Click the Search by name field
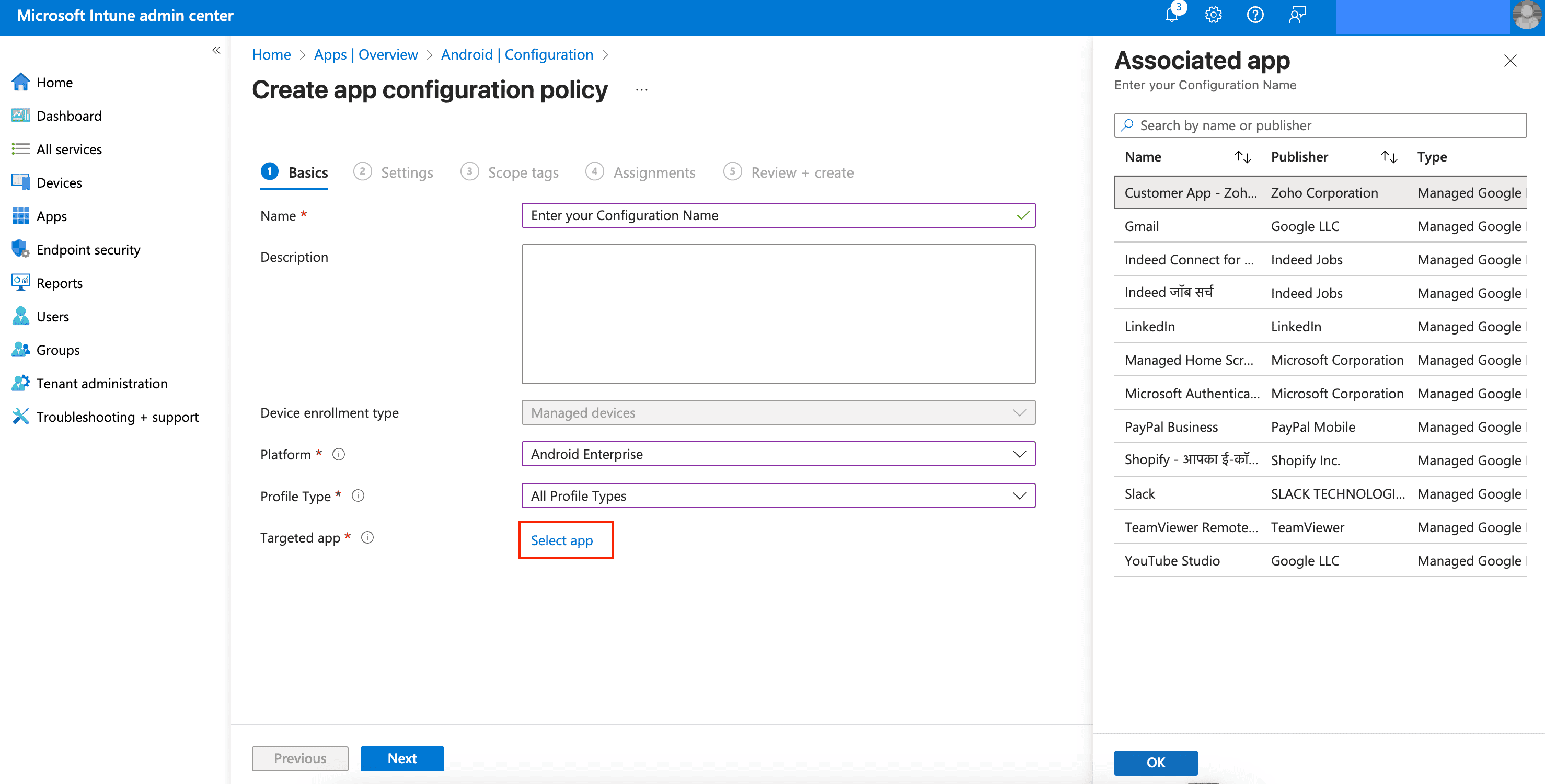1545x784 pixels. click(1320, 125)
